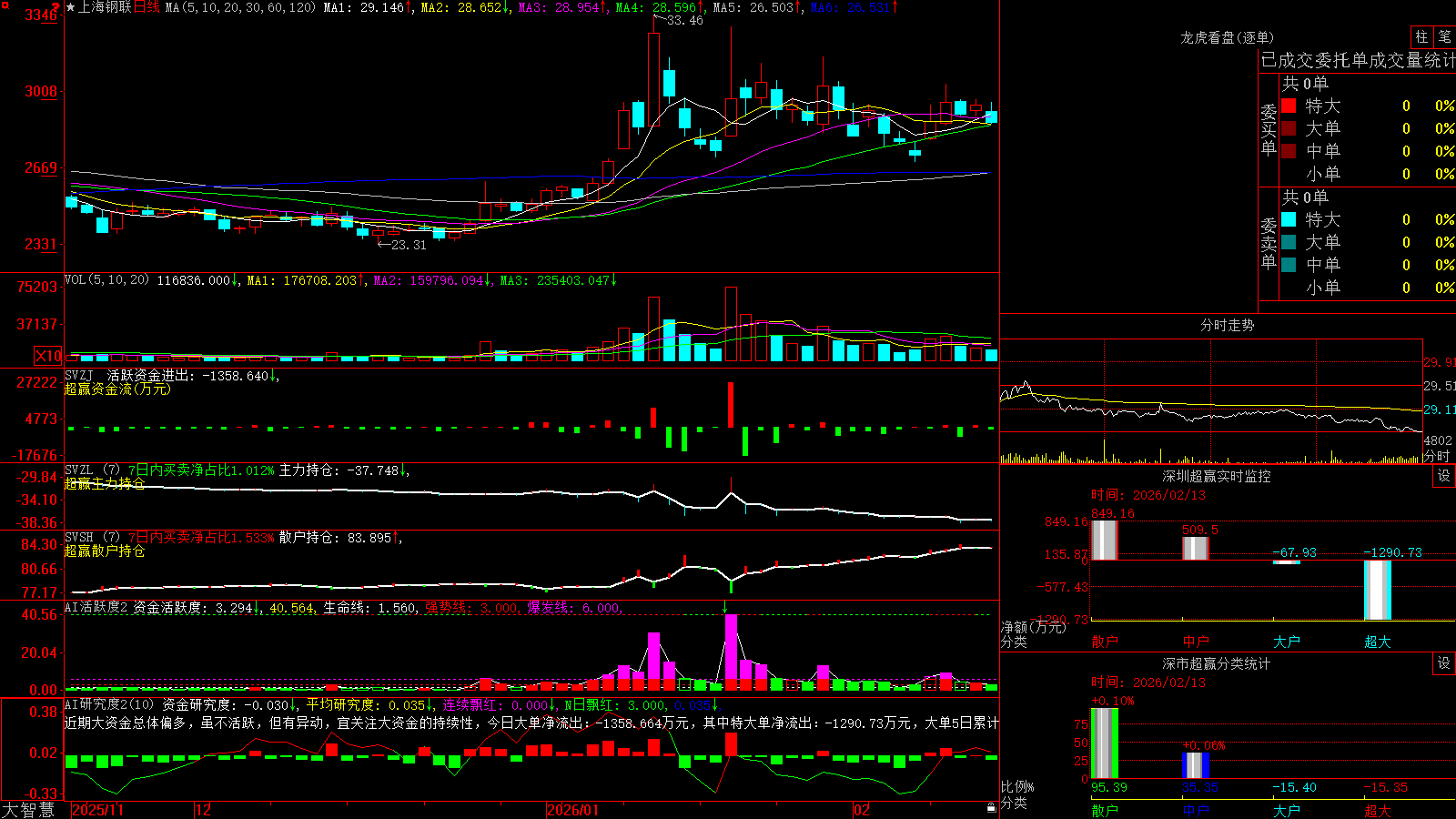This screenshot has width=1456, height=819.
Task: Click the 分时走势 panel title
Action: 1228,325
